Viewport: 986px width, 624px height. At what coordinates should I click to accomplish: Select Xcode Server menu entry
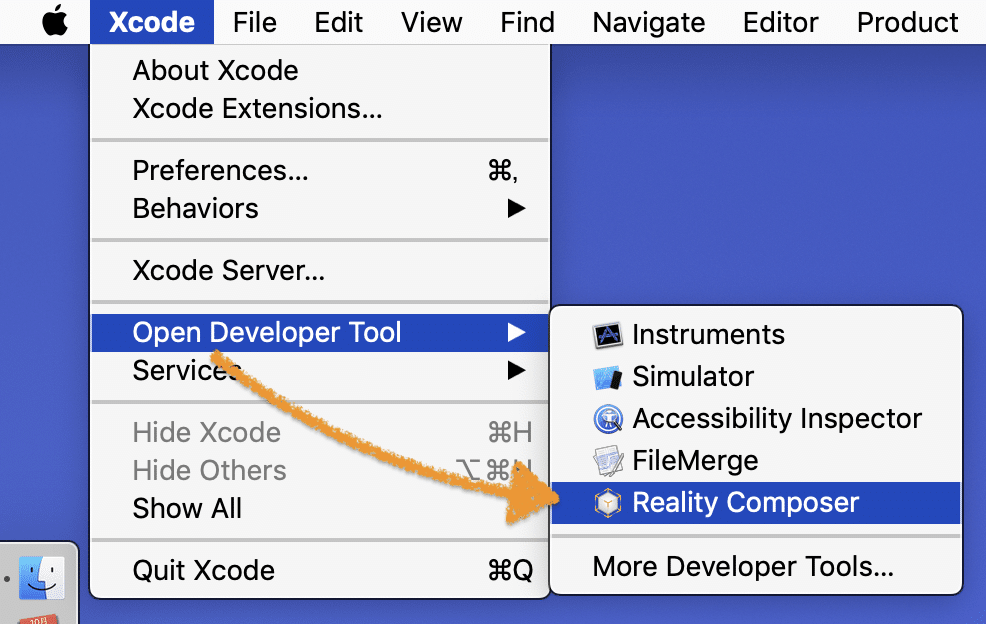point(228,270)
